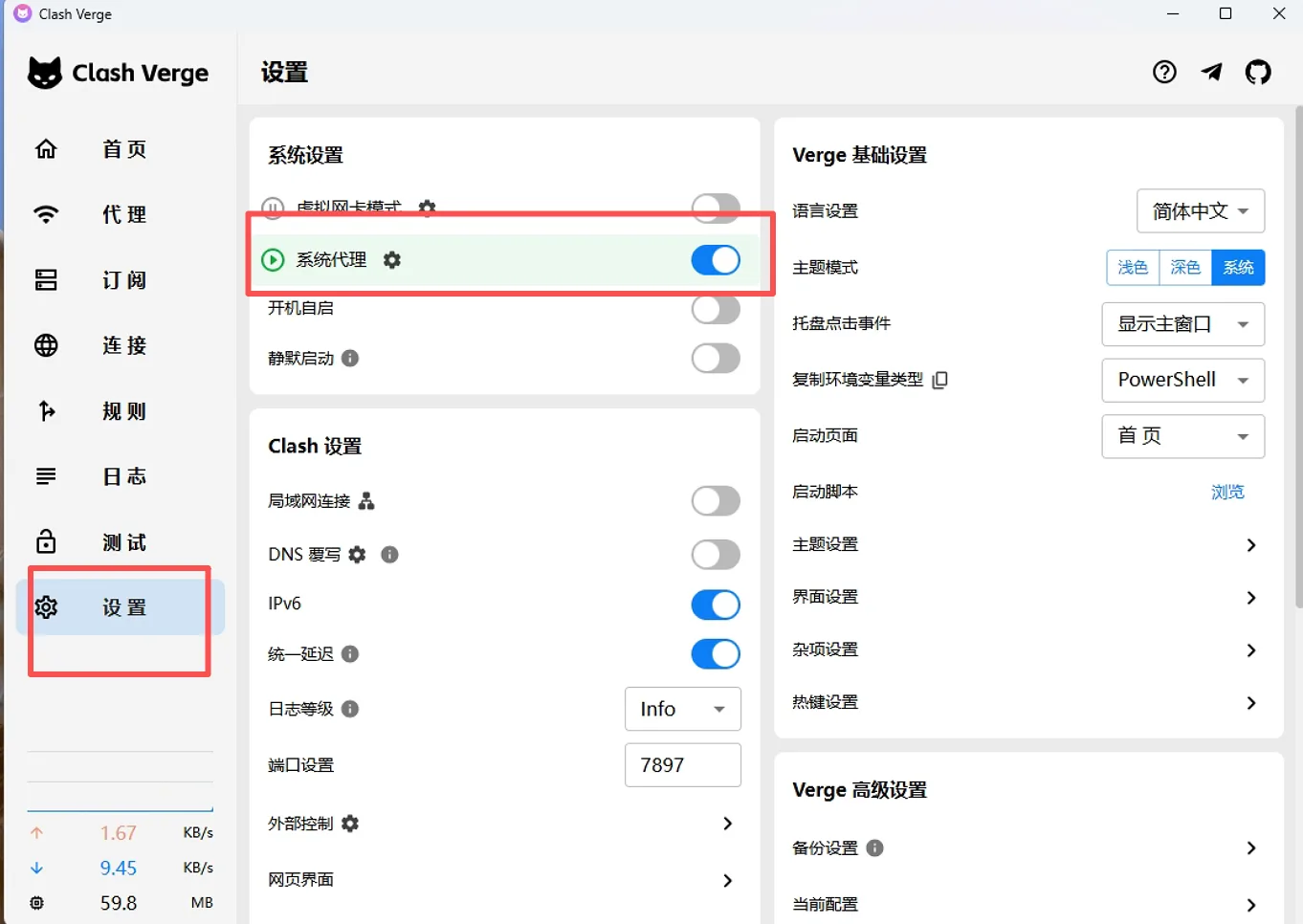Click the info icon beside DNS 覆写
This screenshot has width=1303, height=924.
(389, 555)
